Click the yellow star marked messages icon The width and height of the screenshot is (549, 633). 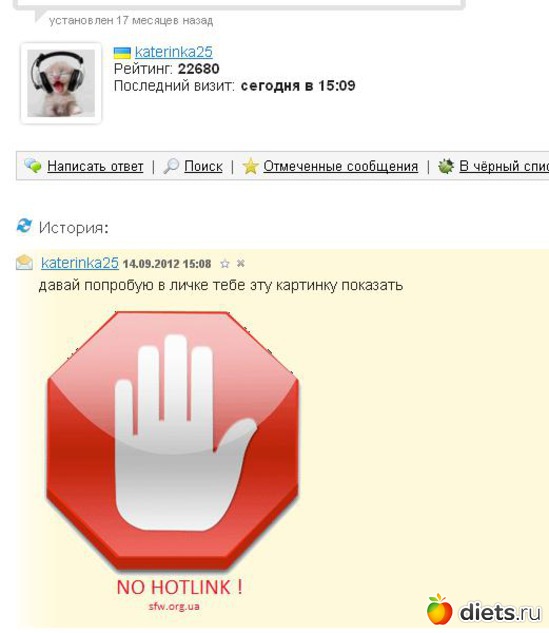[250, 166]
